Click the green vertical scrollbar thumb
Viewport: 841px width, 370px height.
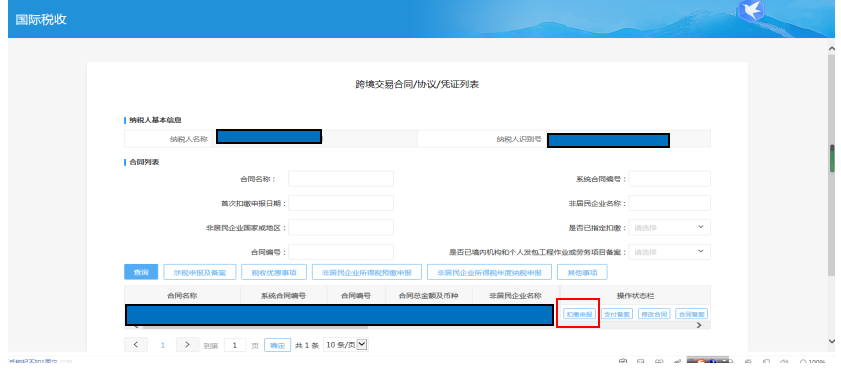click(832, 158)
